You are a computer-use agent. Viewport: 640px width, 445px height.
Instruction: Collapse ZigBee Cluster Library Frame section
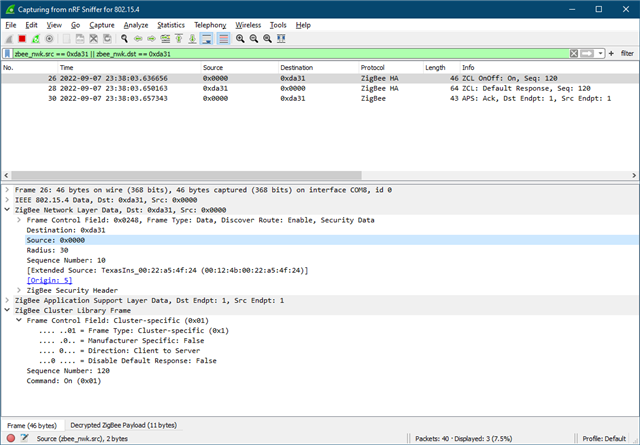click(x=7, y=310)
